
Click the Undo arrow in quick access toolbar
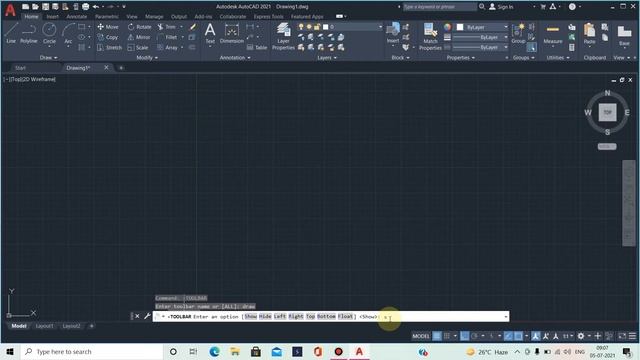(96, 7)
